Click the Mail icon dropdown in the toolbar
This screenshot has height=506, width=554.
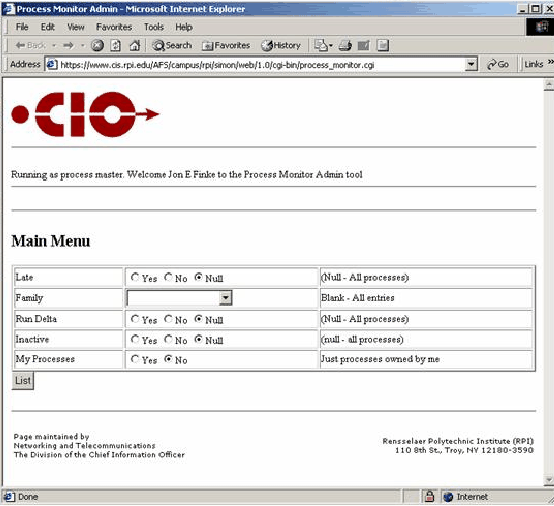coord(323,45)
